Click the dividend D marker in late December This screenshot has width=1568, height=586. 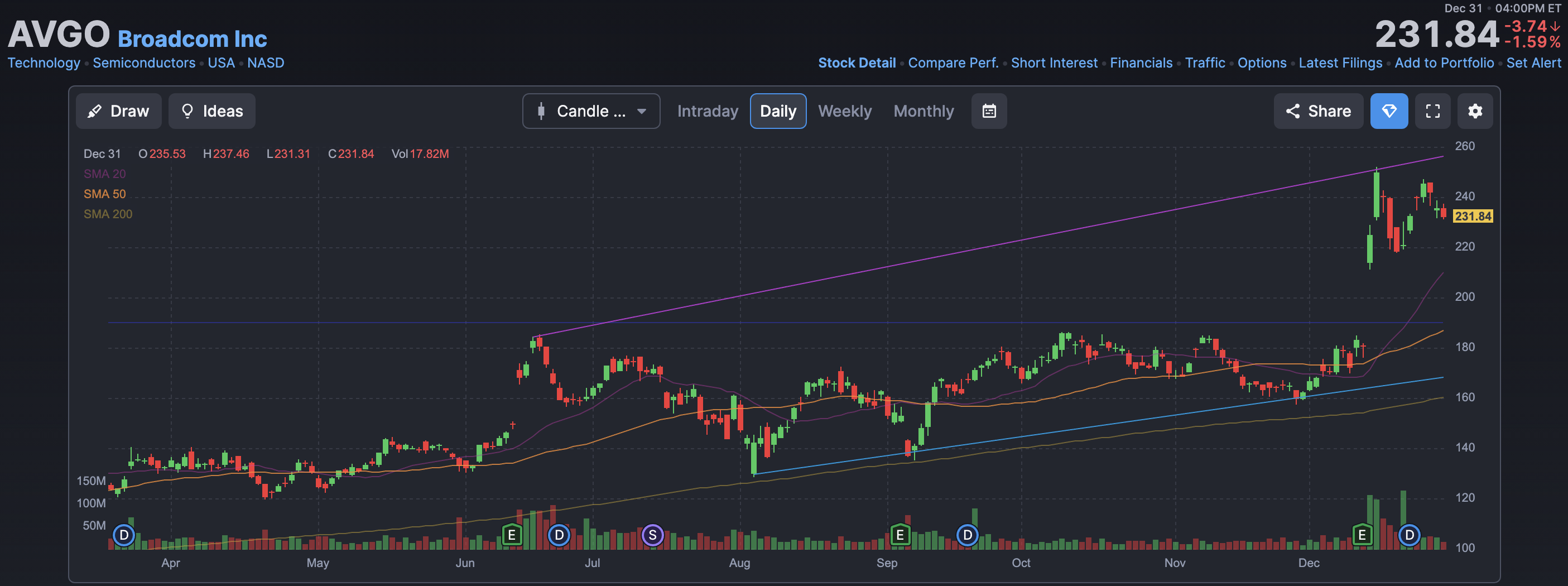click(x=1409, y=535)
